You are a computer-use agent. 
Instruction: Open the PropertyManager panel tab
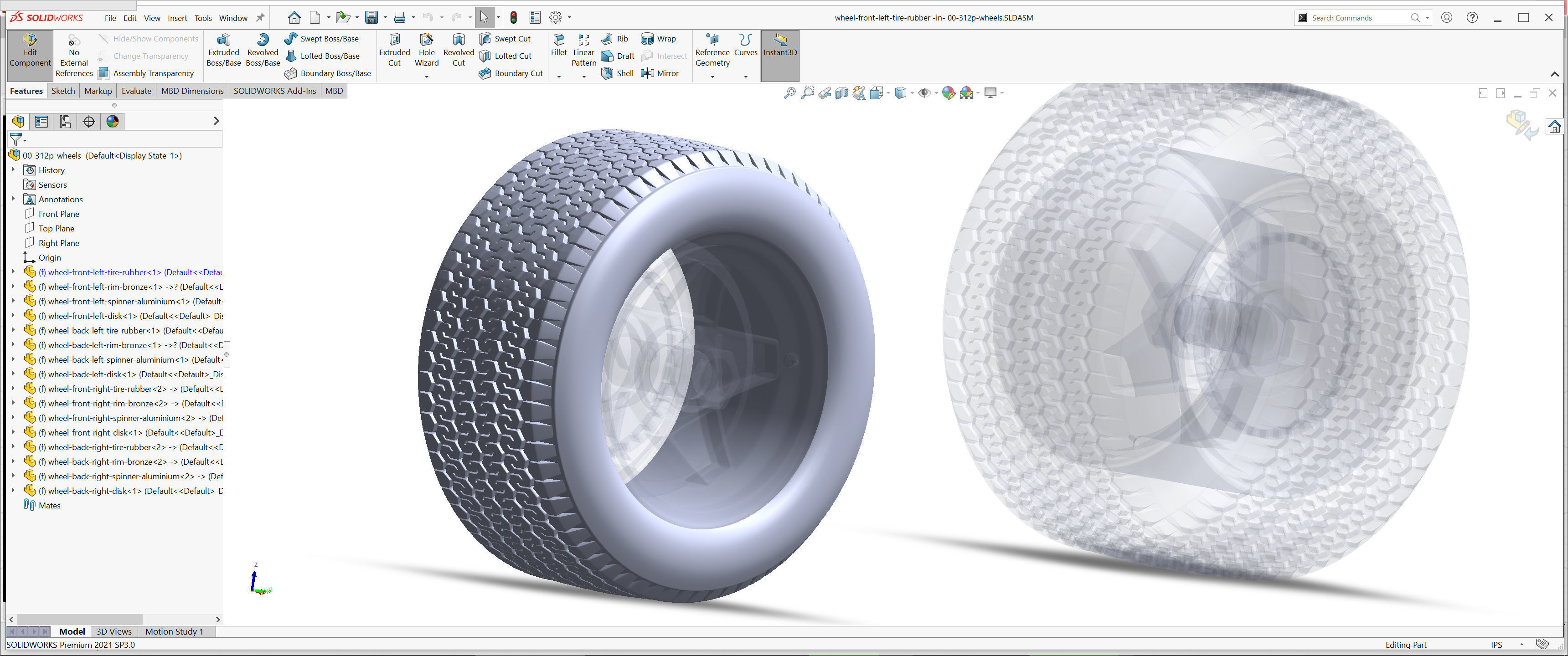click(41, 121)
